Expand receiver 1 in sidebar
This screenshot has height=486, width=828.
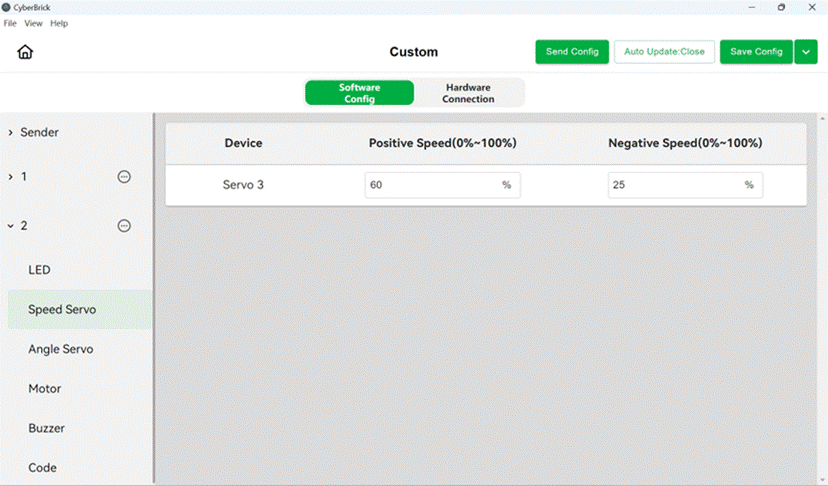click(x=11, y=177)
